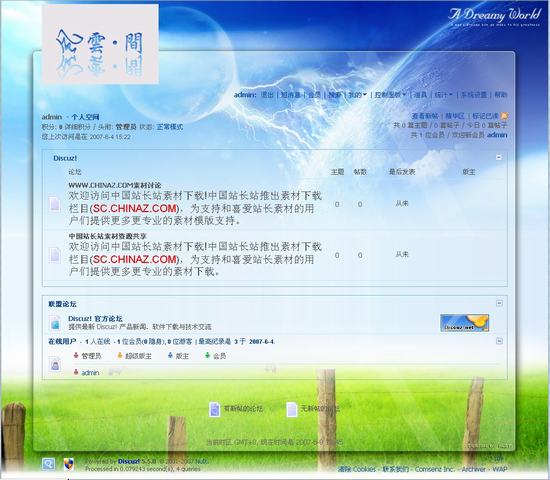This screenshot has height=480, width=550.
Task: Collapse the 在线用户 section
Action: [x=499, y=341]
